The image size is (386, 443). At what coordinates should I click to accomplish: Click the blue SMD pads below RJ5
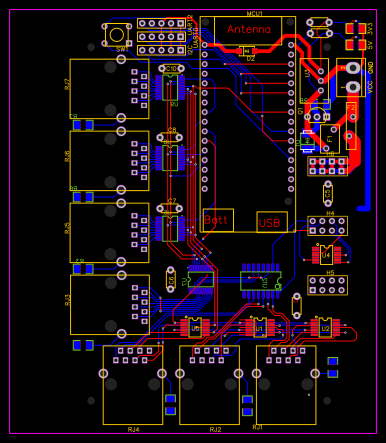pos(83,269)
